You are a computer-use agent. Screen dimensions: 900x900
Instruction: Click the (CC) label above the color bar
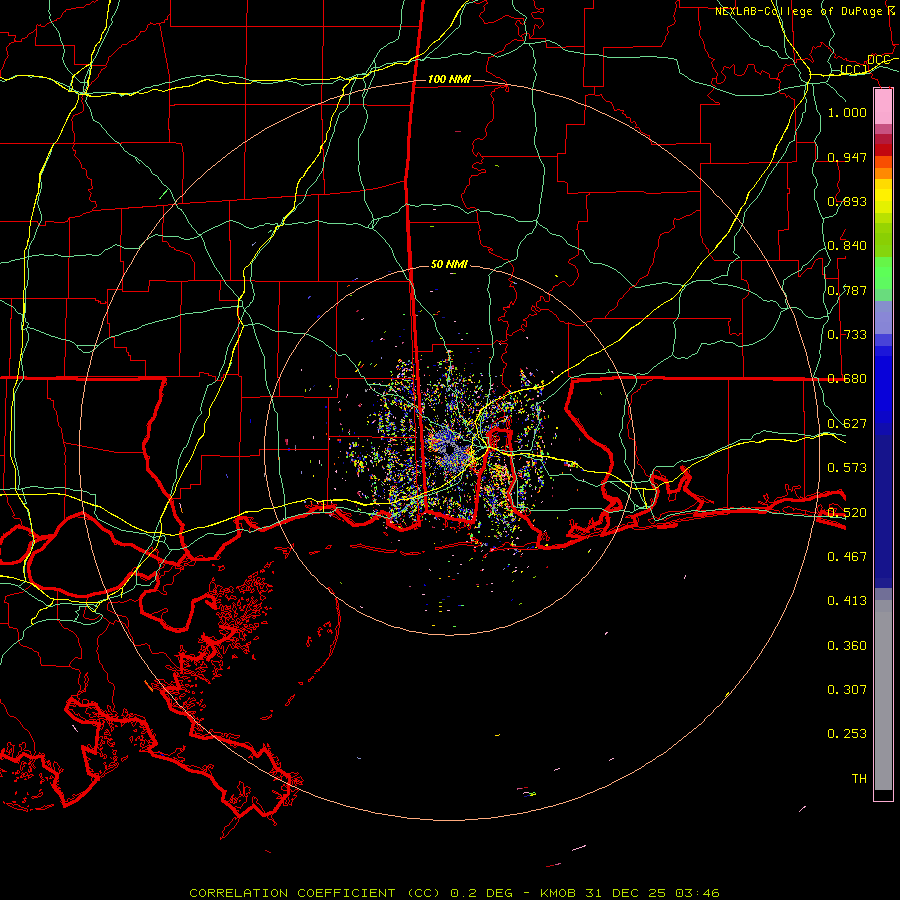click(x=854, y=69)
